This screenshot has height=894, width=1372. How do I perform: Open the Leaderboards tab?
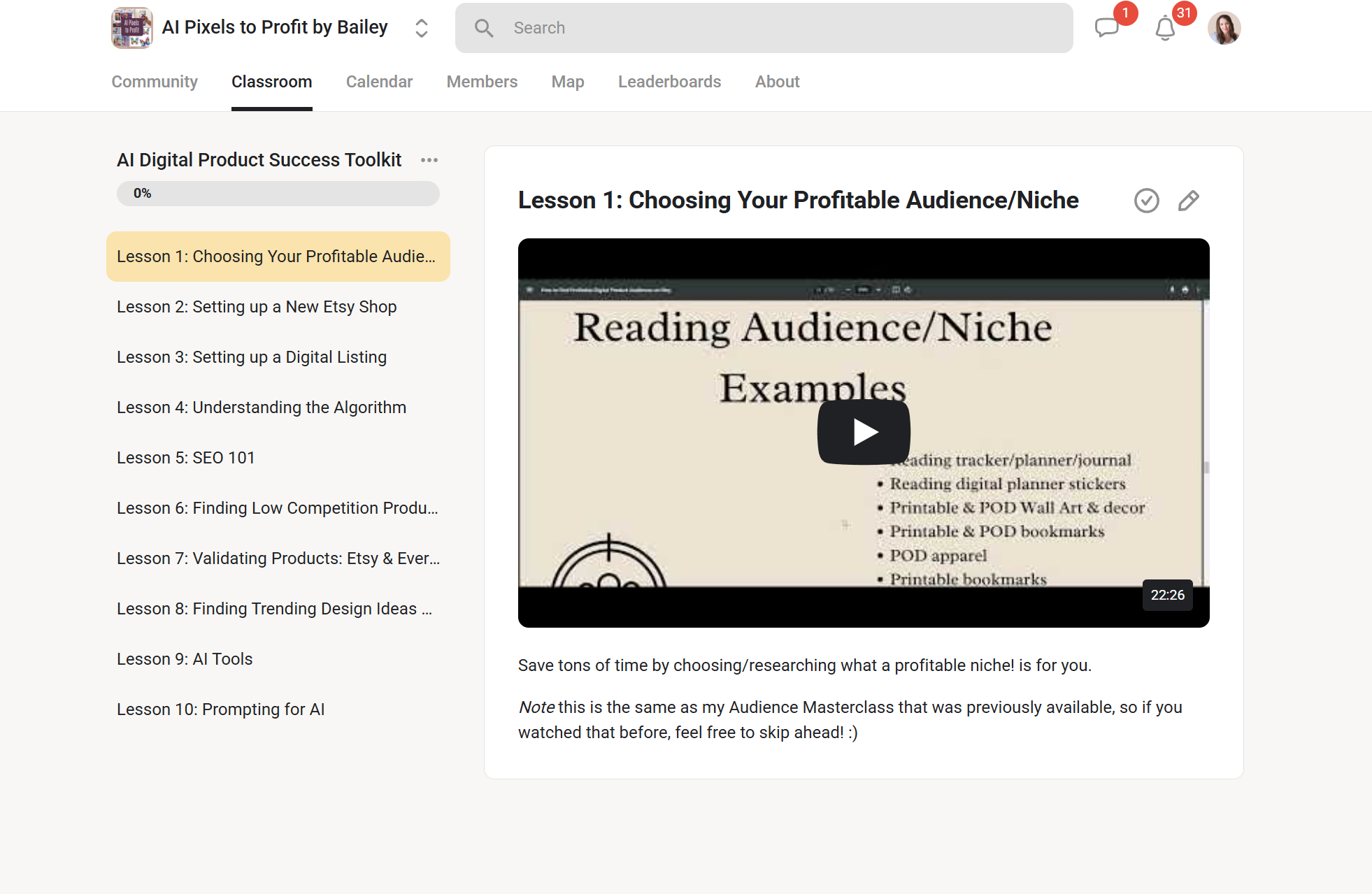click(x=669, y=82)
